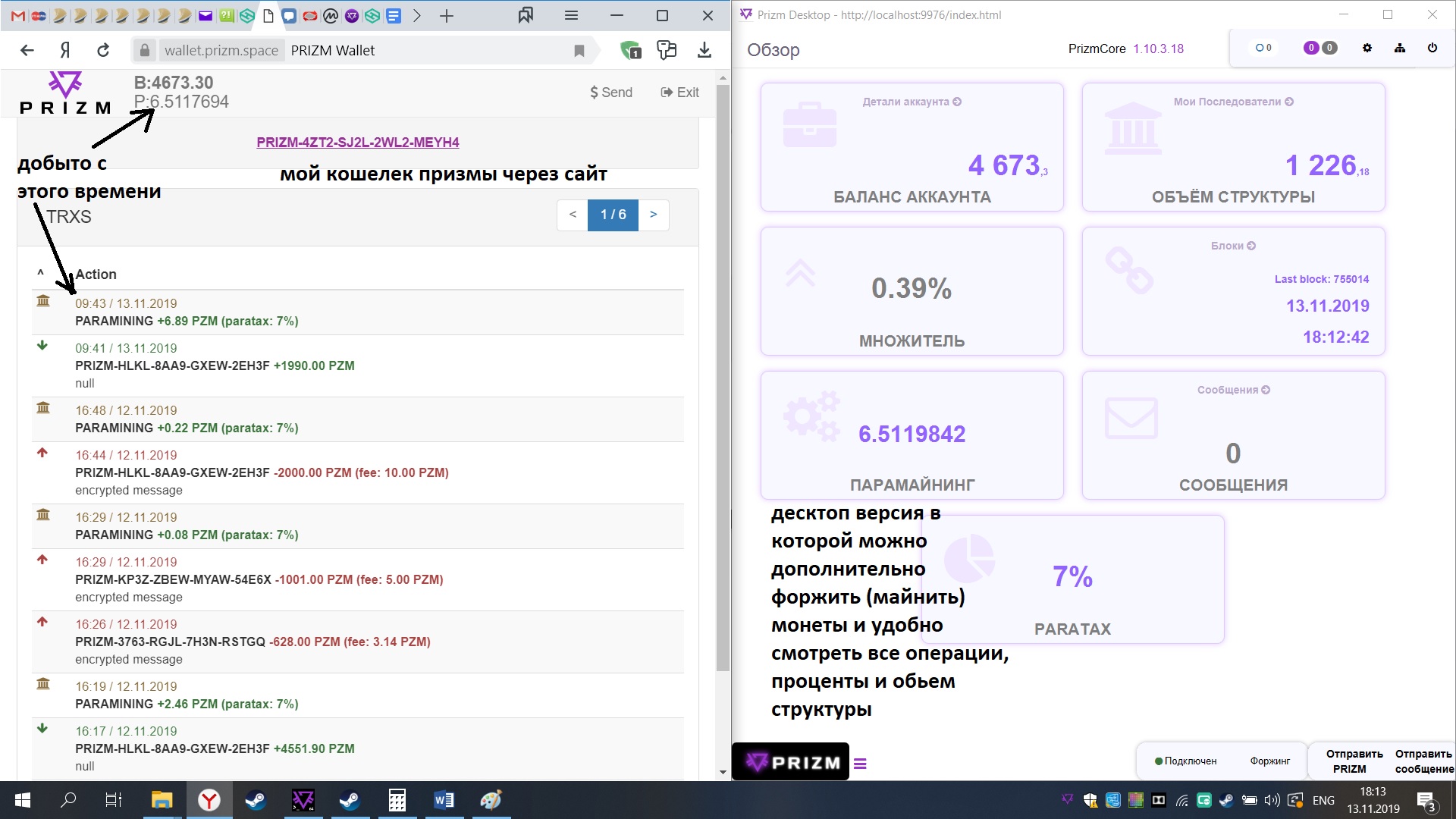Click the Подключен connection status

click(x=1185, y=761)
